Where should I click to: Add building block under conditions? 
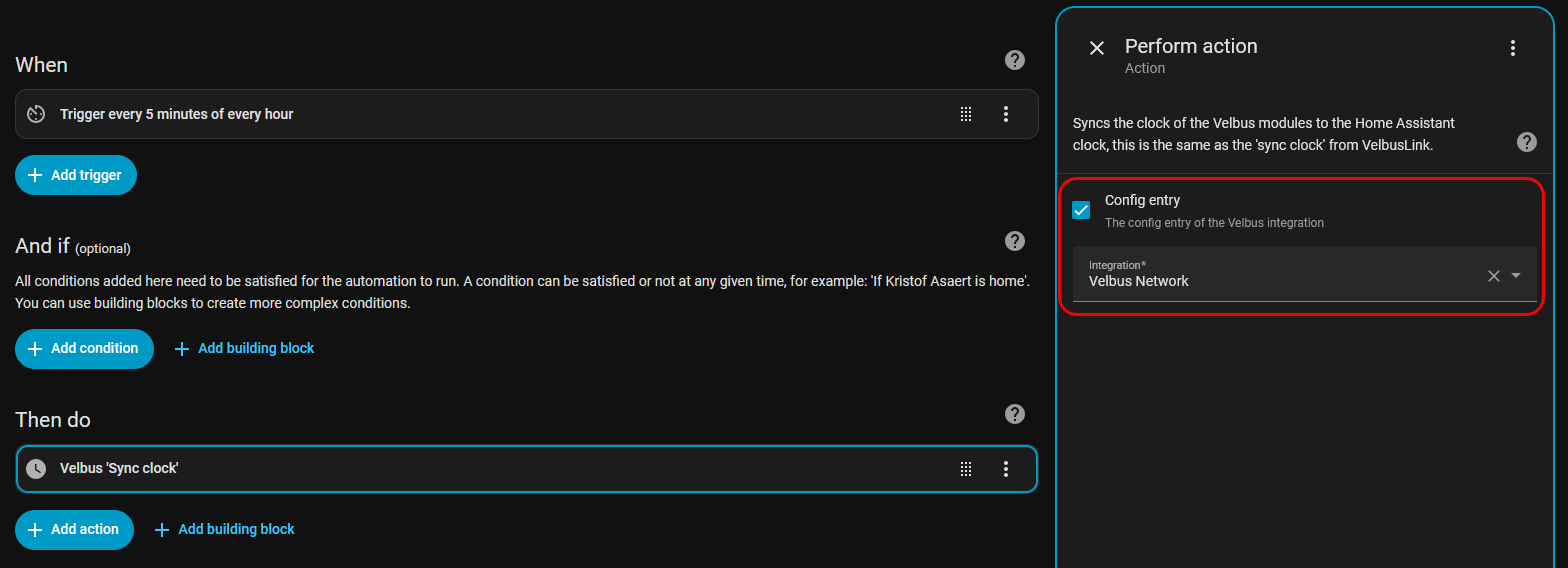(x=245, y=348)
